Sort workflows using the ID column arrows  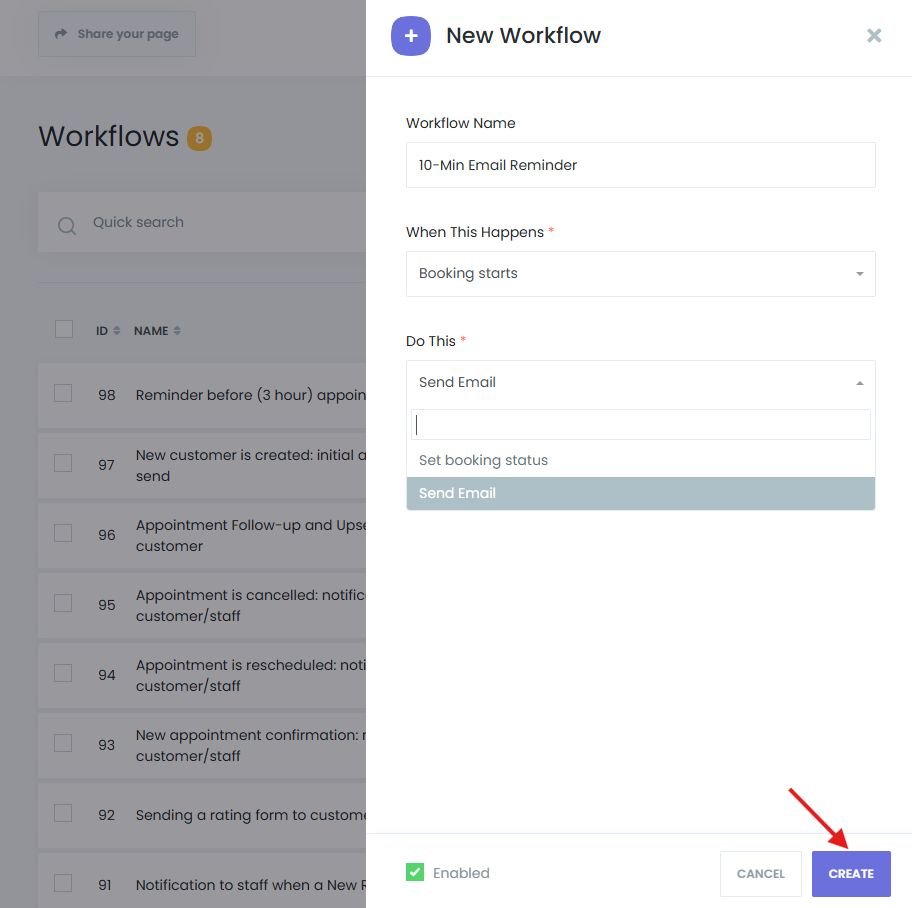click(116, 330)
